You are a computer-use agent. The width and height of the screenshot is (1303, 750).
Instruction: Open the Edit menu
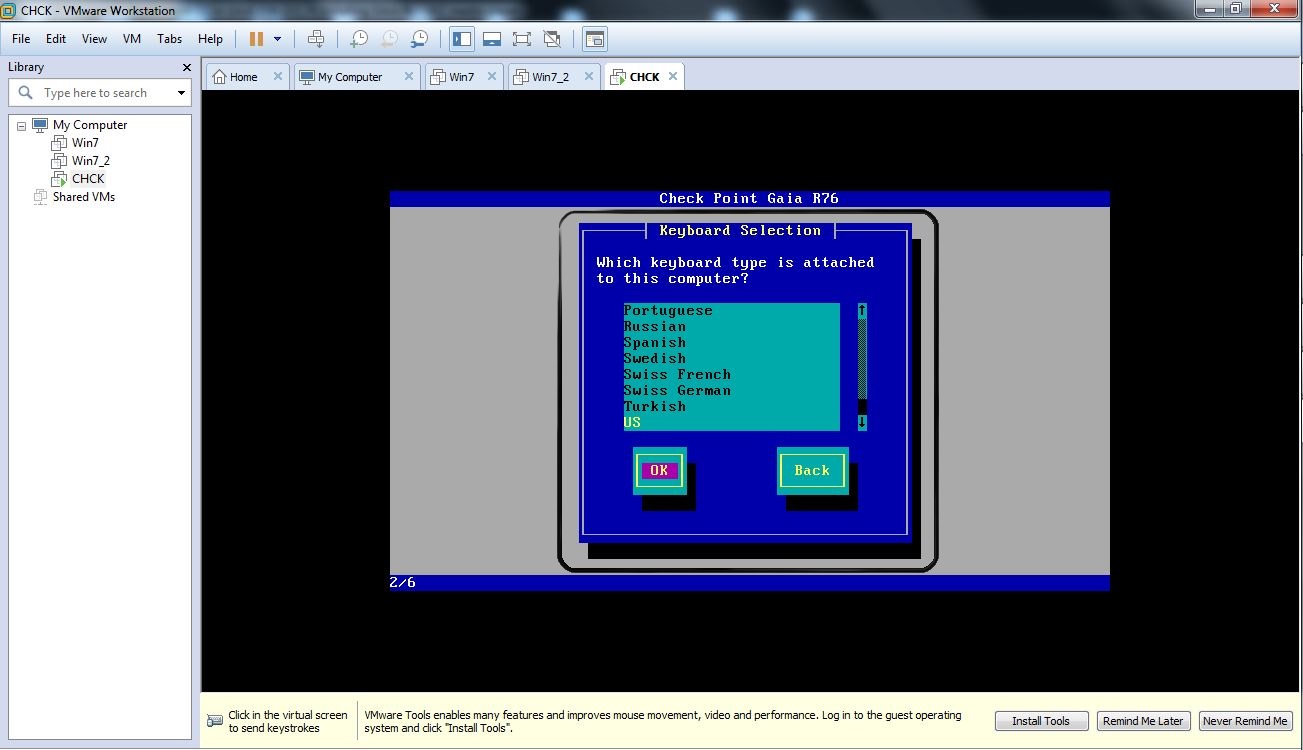tap(56, 39)
